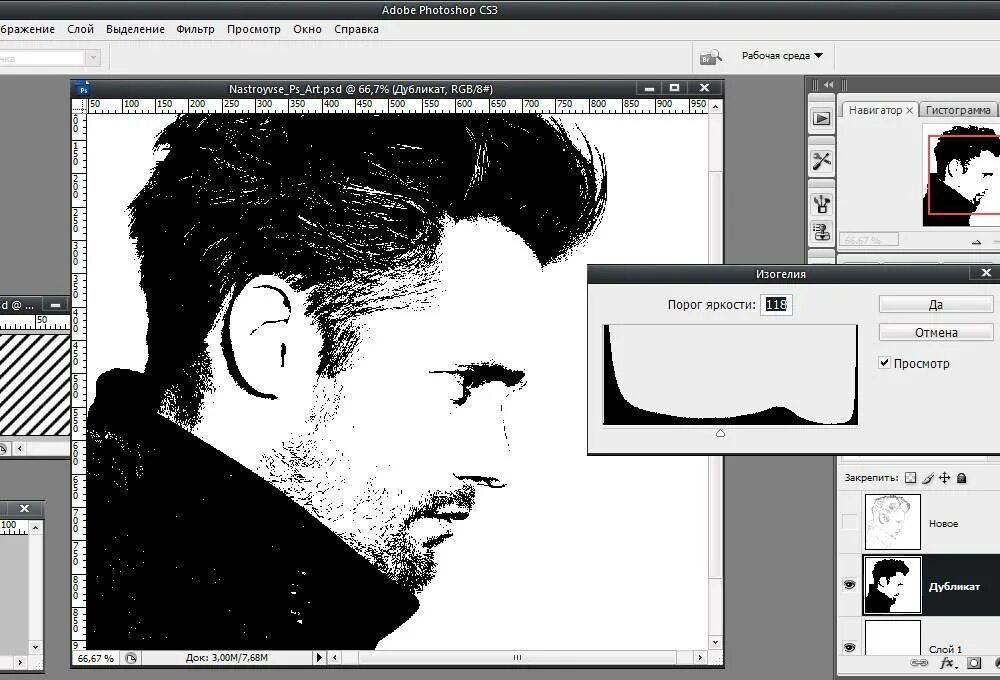Open the Фильтр menu

pos(195,29)
